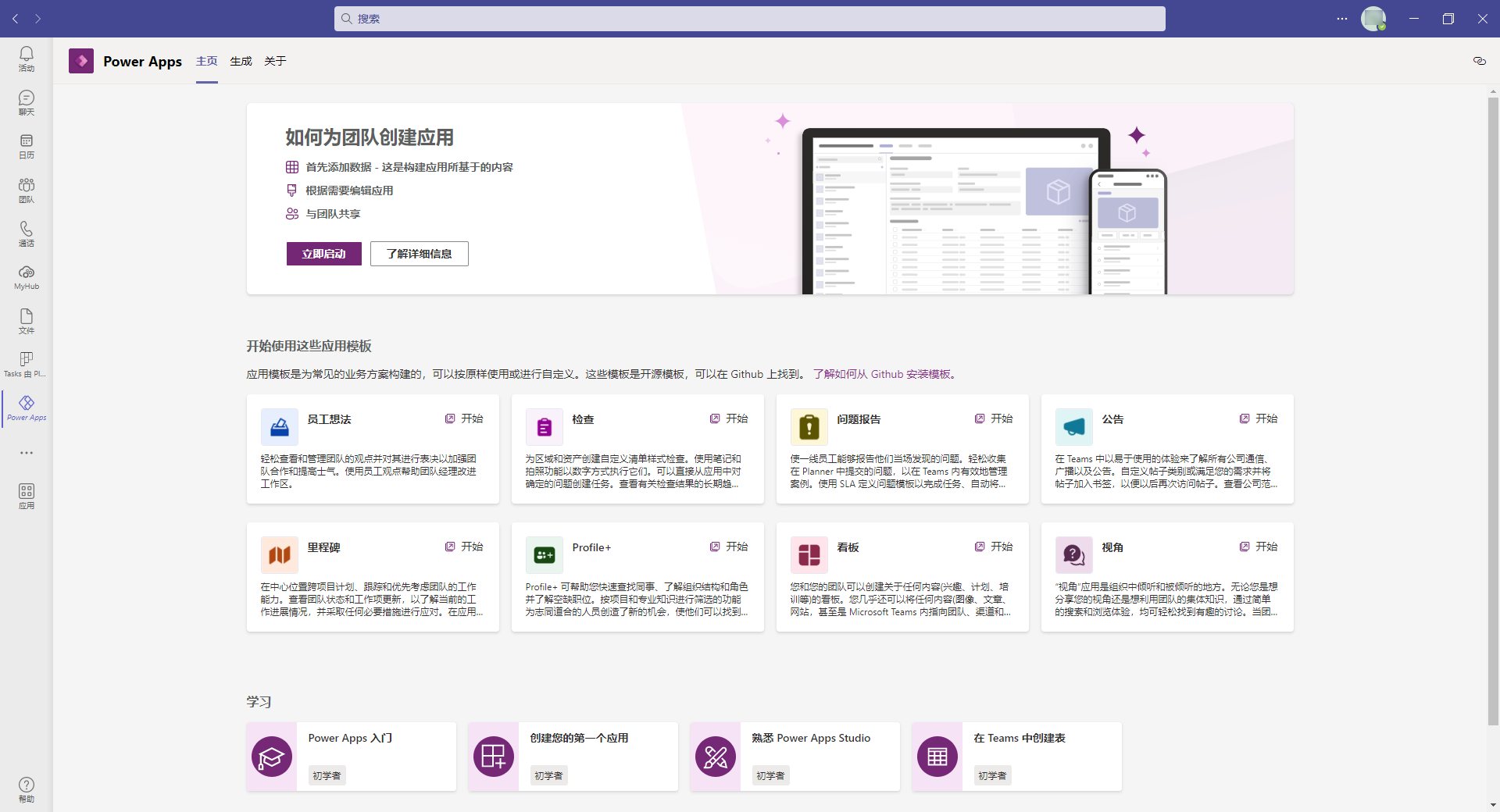Click 开始 on the 视角 card
Image resolution: width=1500 pixels, height=812 pixels.
coord(1259,547)
